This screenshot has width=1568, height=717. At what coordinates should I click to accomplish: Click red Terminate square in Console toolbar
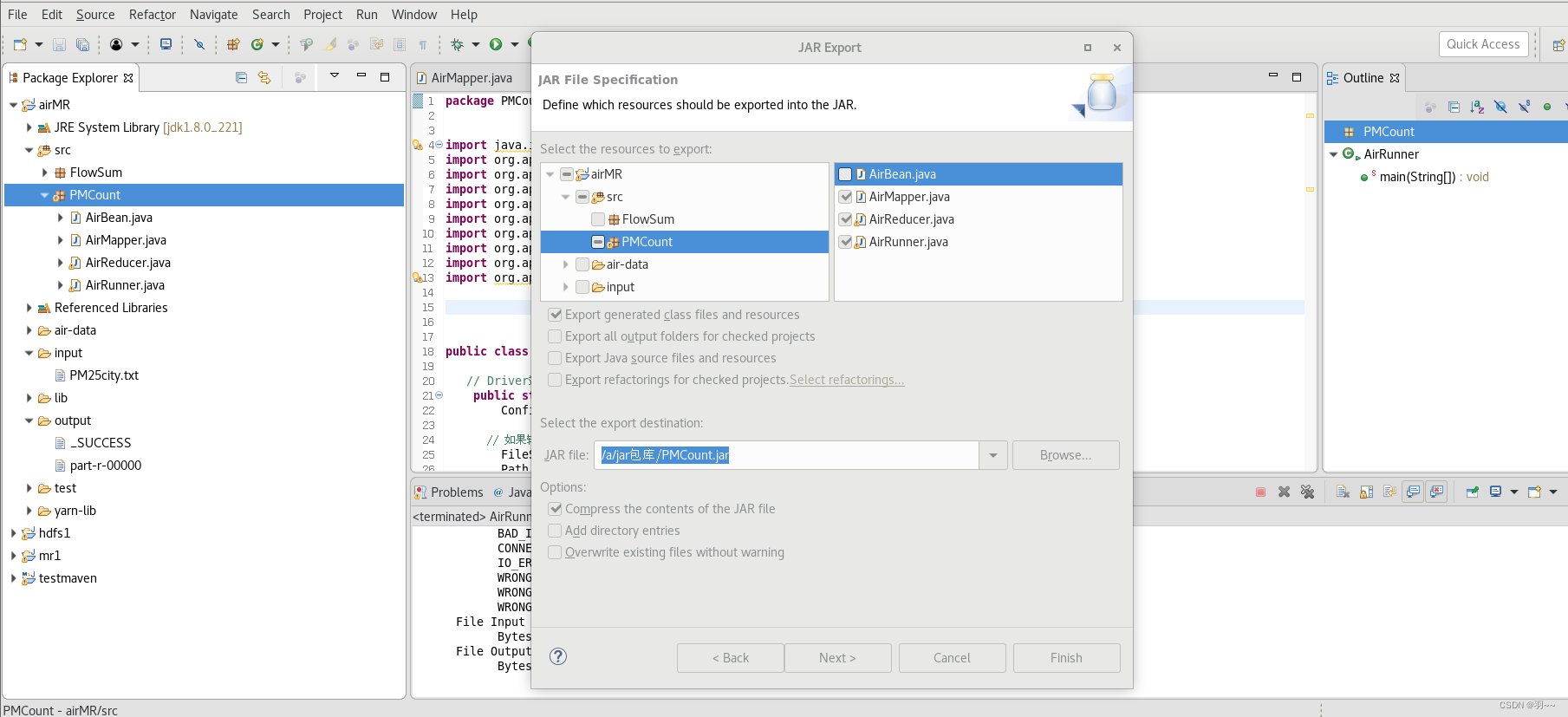pos(1260,492)
